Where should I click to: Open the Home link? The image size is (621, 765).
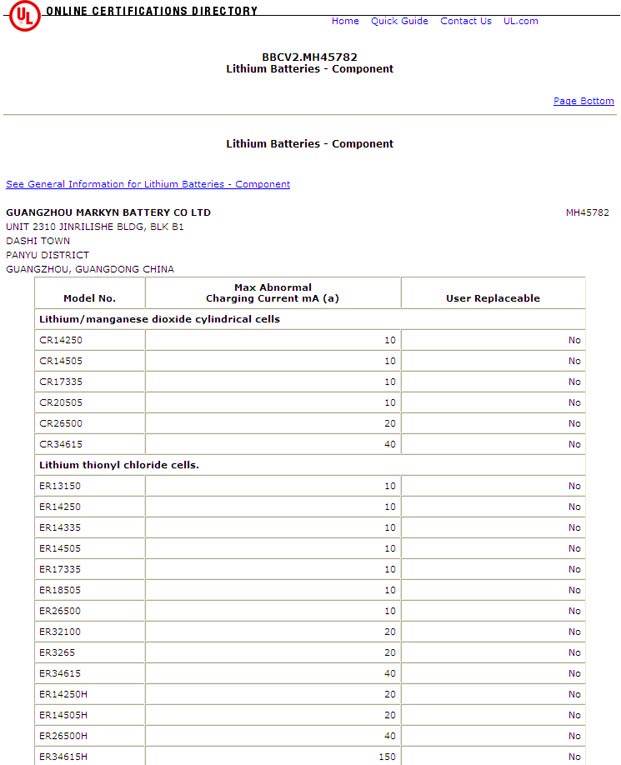click(x=345, y=21)
